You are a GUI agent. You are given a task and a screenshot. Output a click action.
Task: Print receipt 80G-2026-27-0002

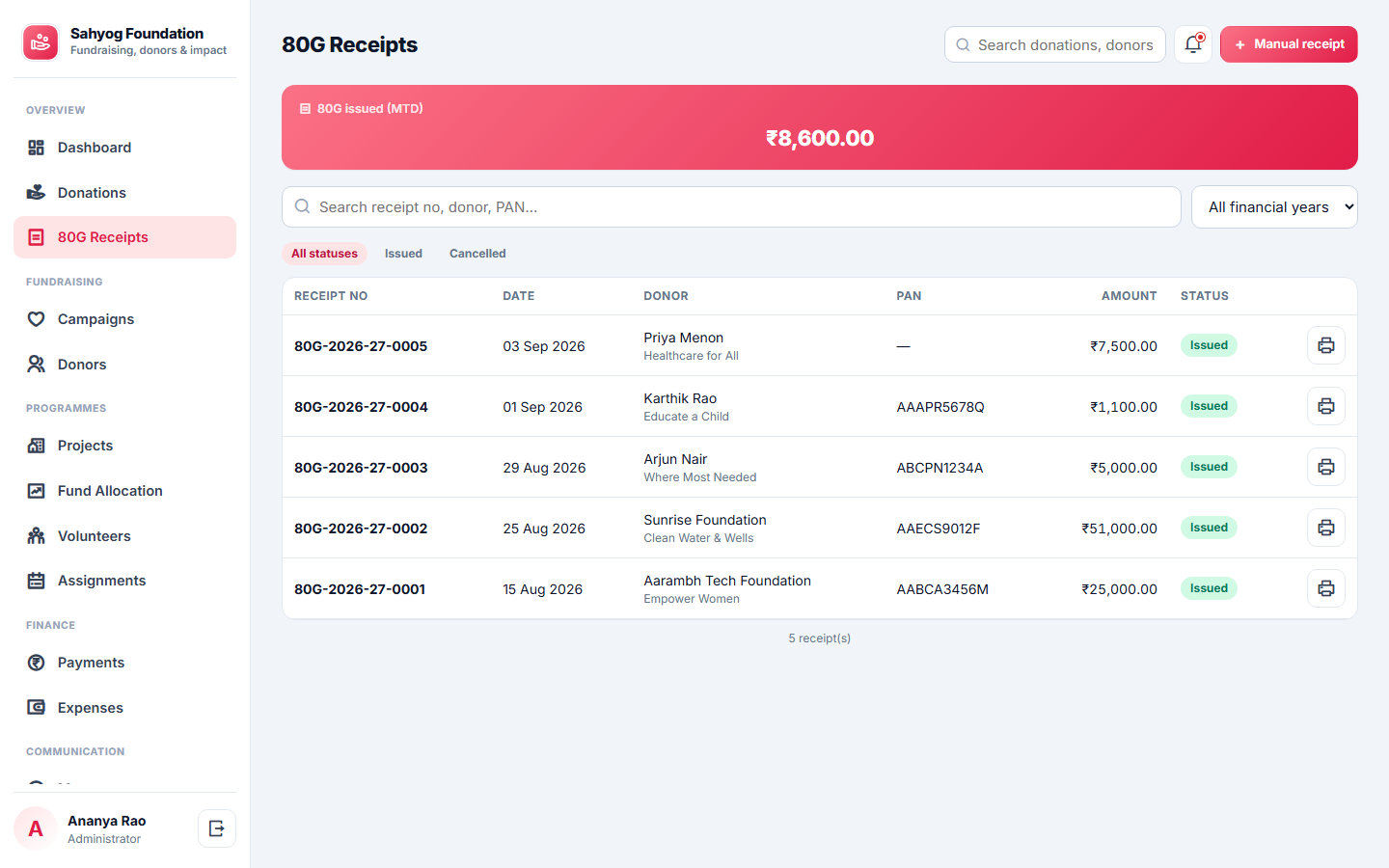1326,528
